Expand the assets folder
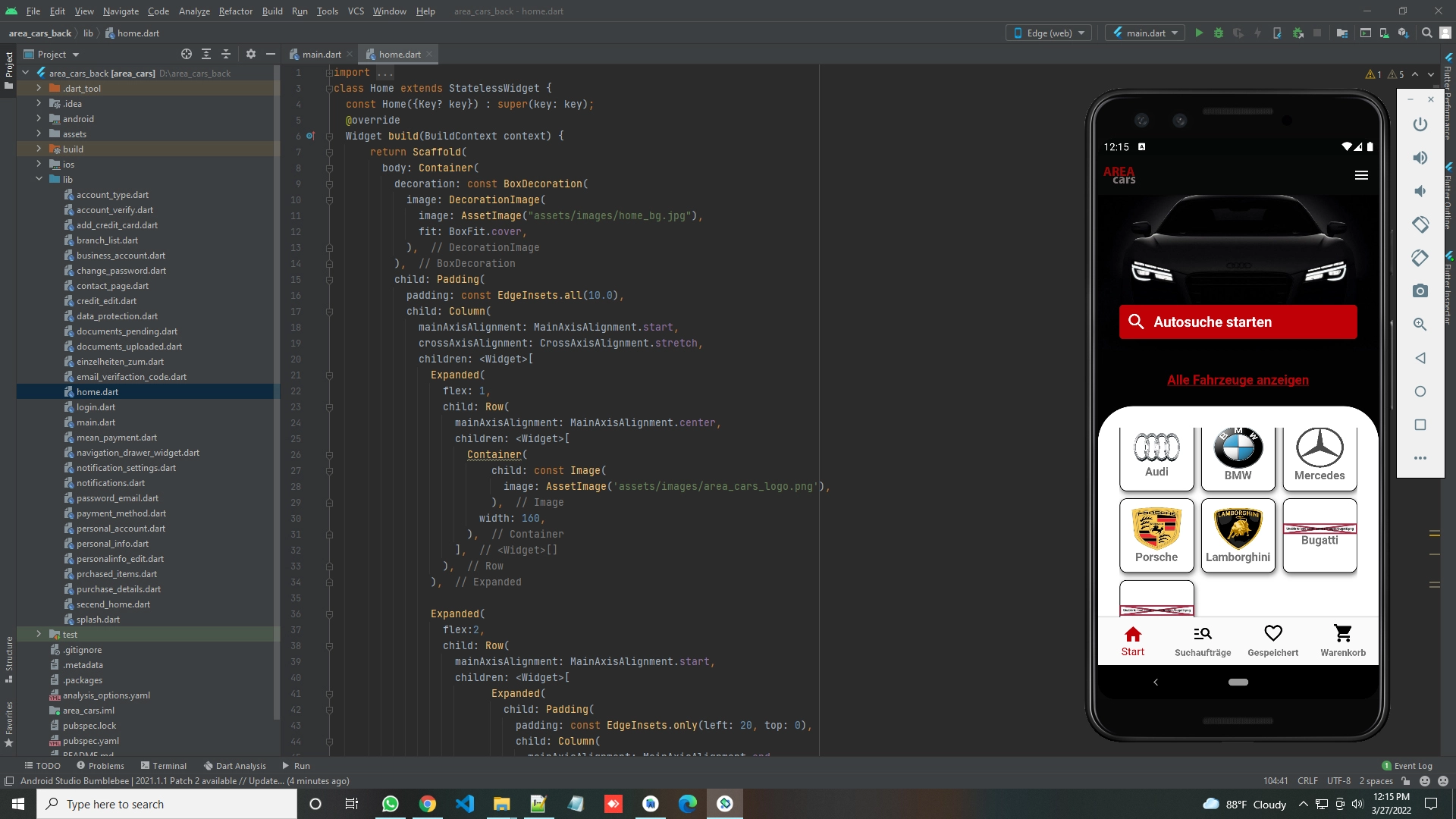The height and width of the screenshot is (819, 1456). 39,134
